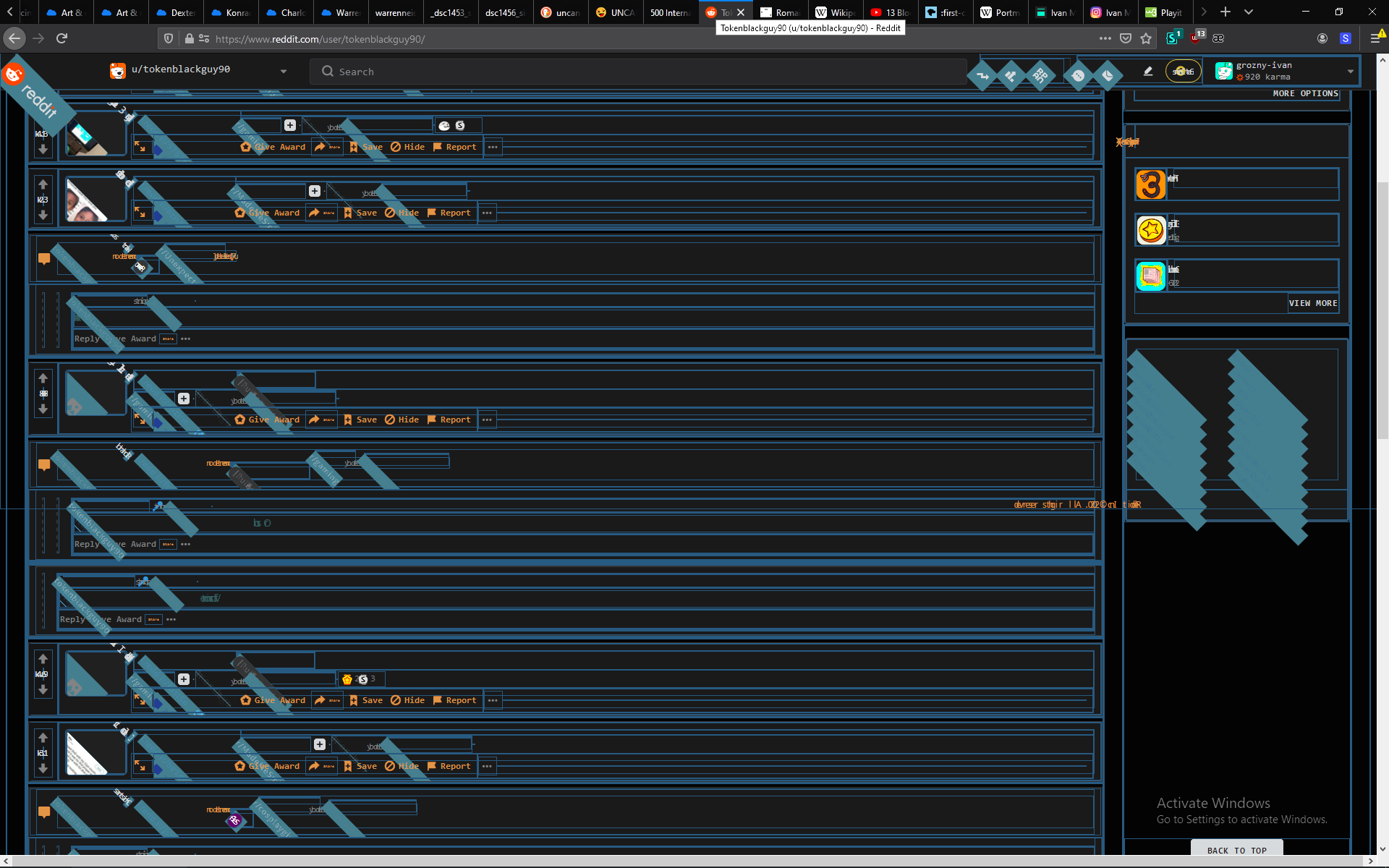Click the Reddit logo in top-left corner

[x=14, y=74]
